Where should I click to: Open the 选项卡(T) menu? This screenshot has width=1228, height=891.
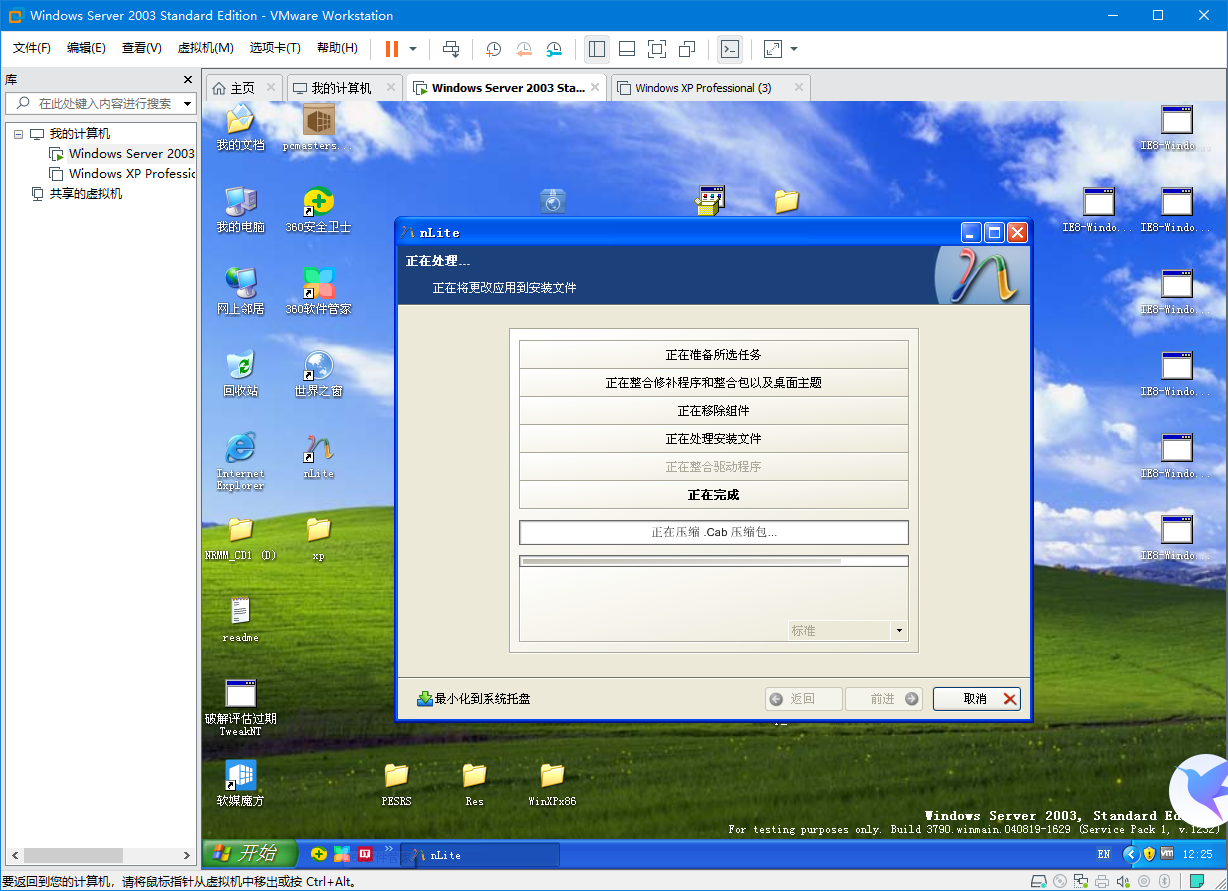[276, 48]
